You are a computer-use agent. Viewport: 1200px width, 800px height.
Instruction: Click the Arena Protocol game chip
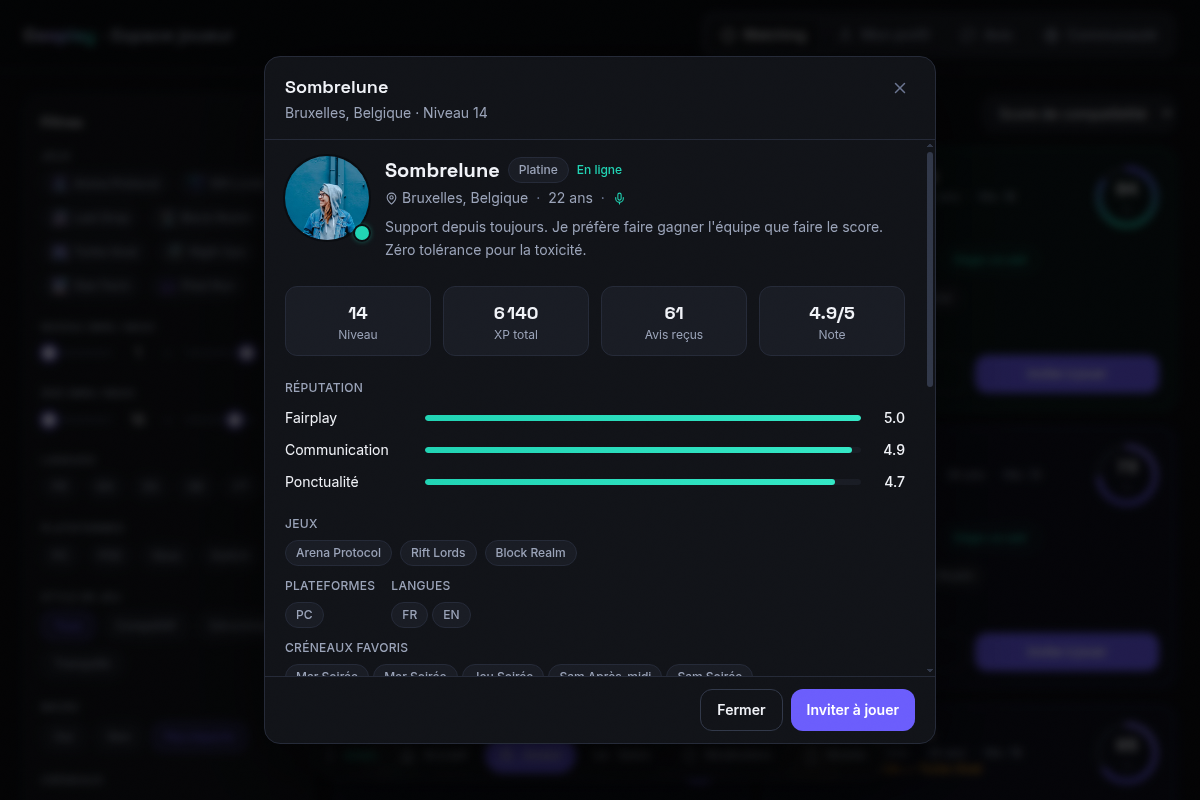pos(338,553)
